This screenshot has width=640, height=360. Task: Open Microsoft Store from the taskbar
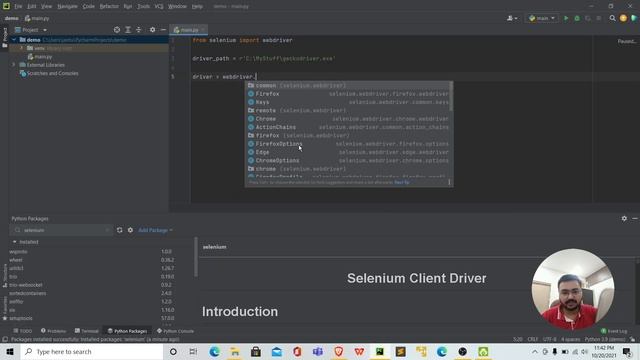256,351
